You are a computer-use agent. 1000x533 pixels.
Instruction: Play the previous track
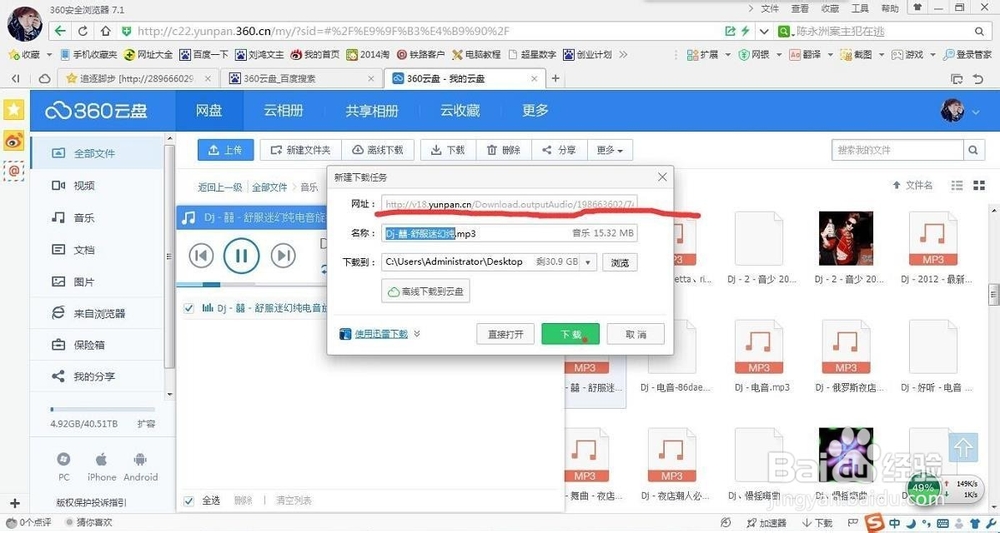(x=202, y=256)
